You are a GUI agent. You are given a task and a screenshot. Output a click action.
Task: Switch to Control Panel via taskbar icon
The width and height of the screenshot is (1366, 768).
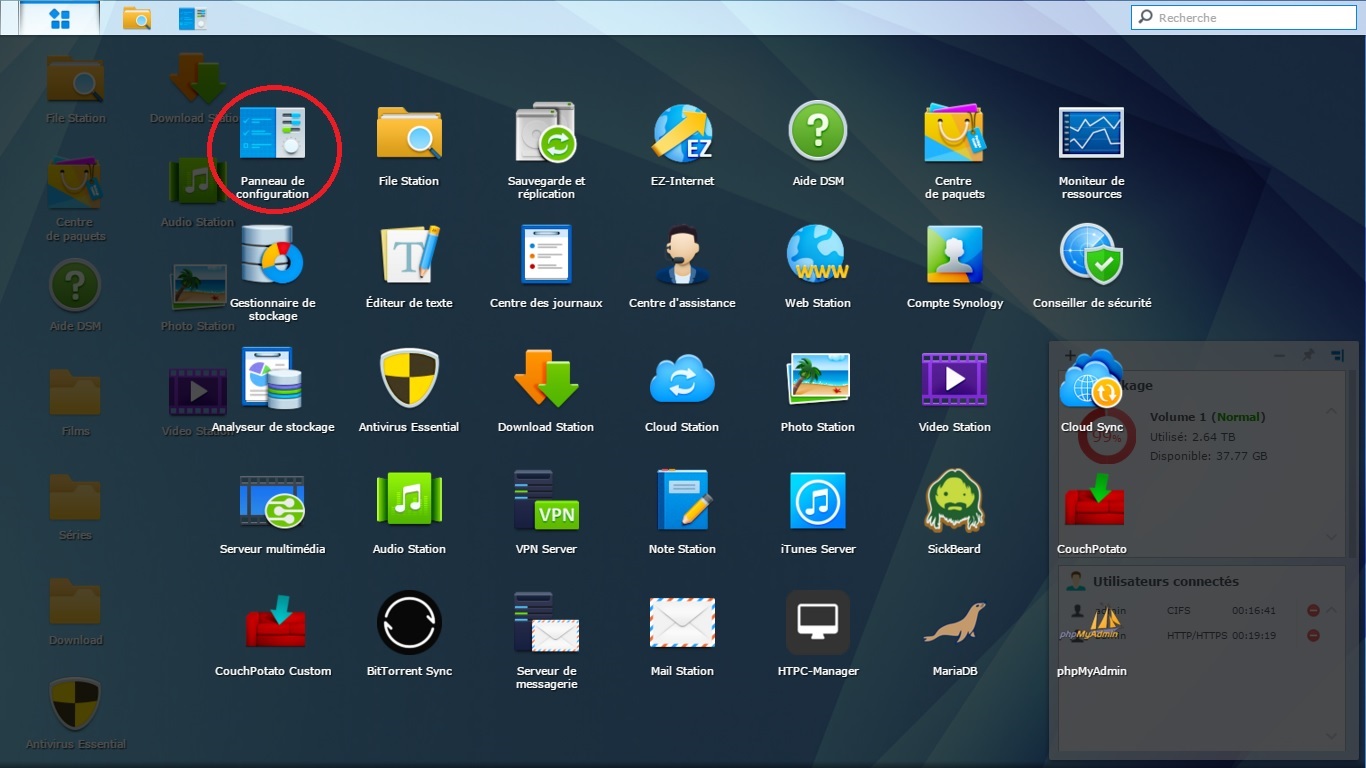pos(192,18)
